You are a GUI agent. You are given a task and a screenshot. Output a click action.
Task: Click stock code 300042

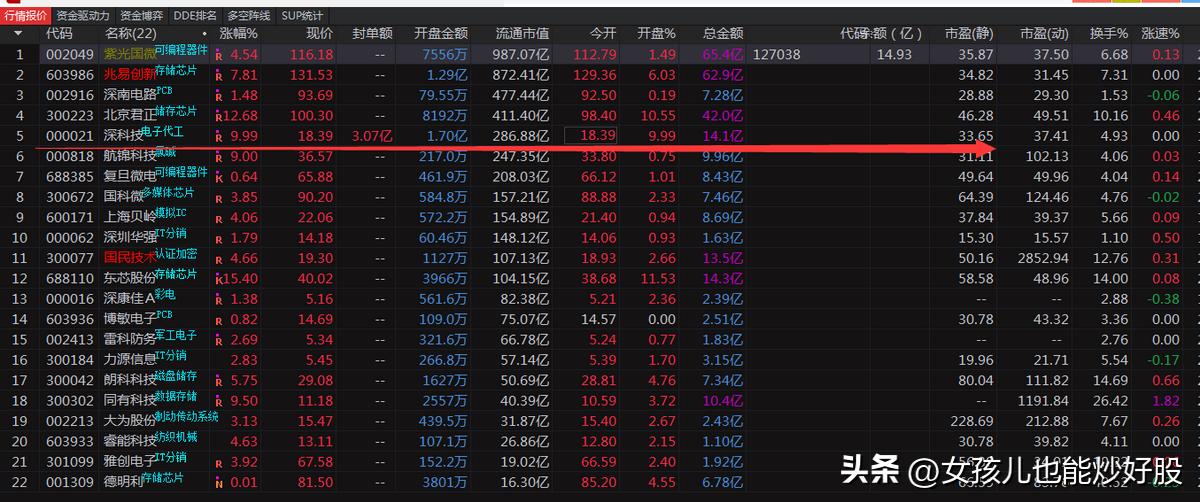tap(69, 380)
